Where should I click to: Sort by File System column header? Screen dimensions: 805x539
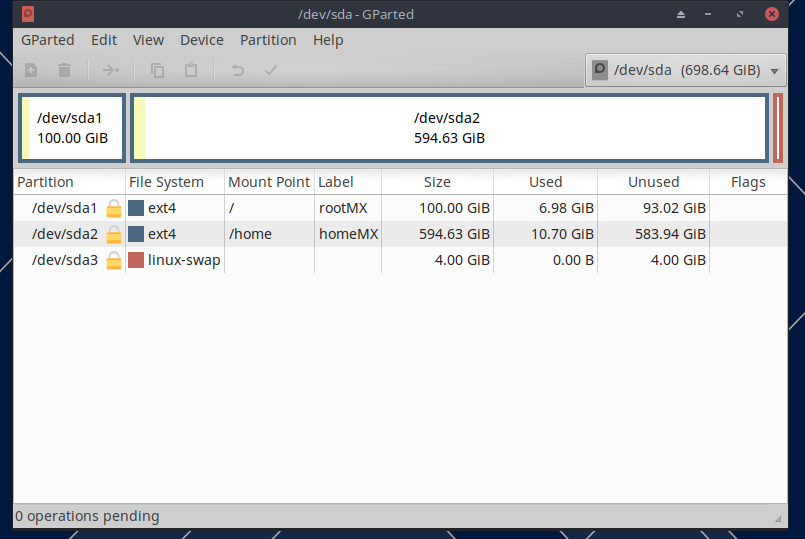click(x=175, y=182)
